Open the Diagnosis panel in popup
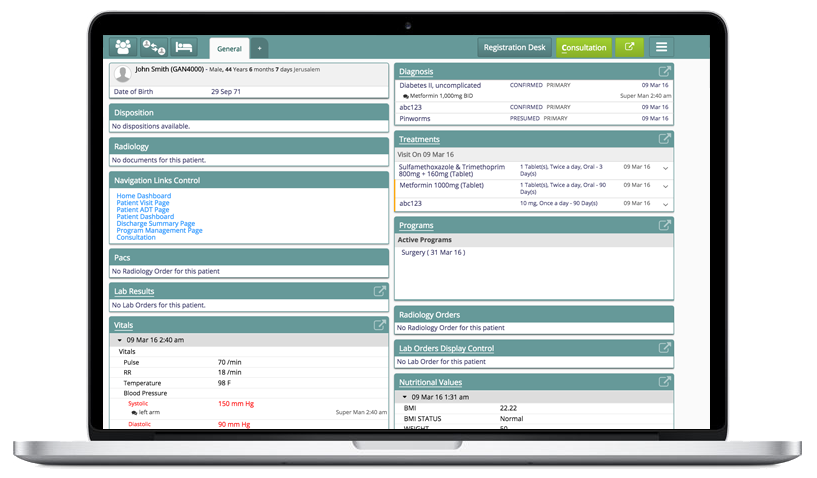Screen dimensions: 817x478 (x=664, y=72)
